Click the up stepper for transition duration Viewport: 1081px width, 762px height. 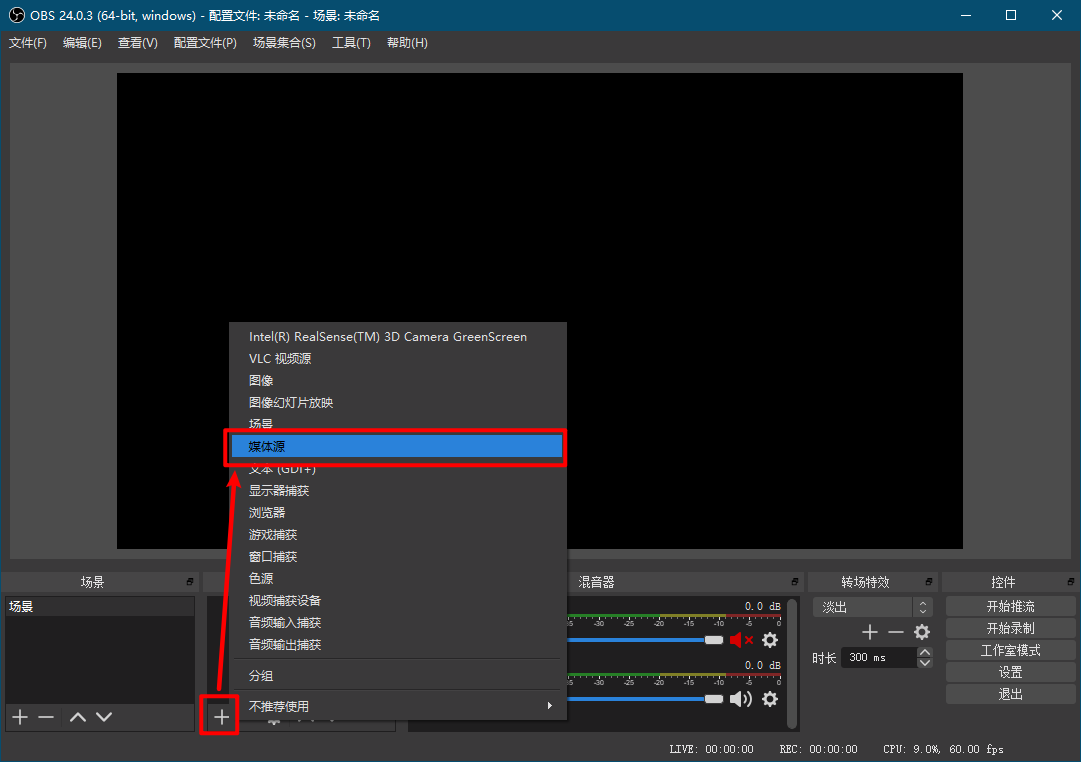pos(923,651)
